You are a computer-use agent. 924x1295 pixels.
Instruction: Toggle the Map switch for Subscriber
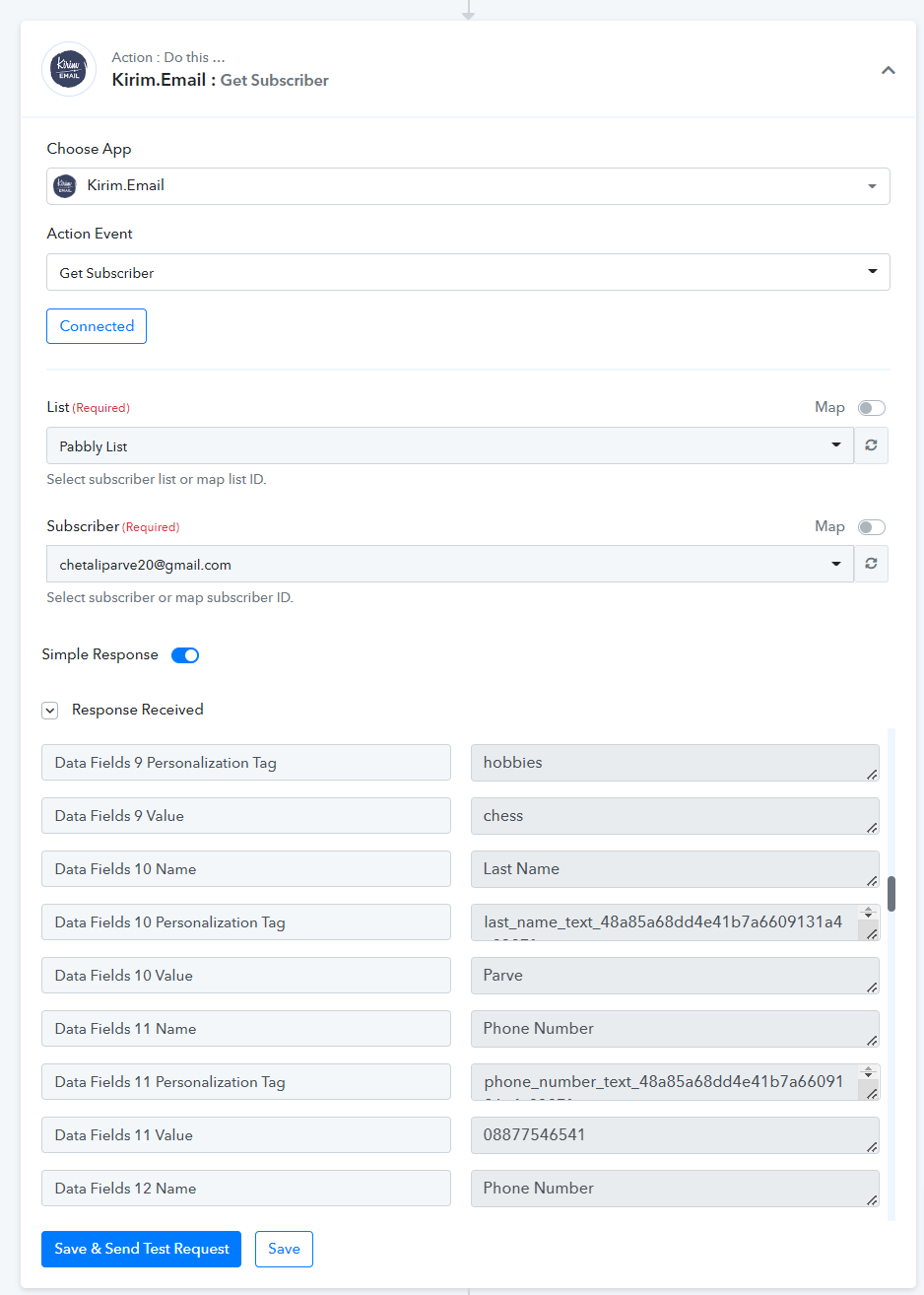872,527
